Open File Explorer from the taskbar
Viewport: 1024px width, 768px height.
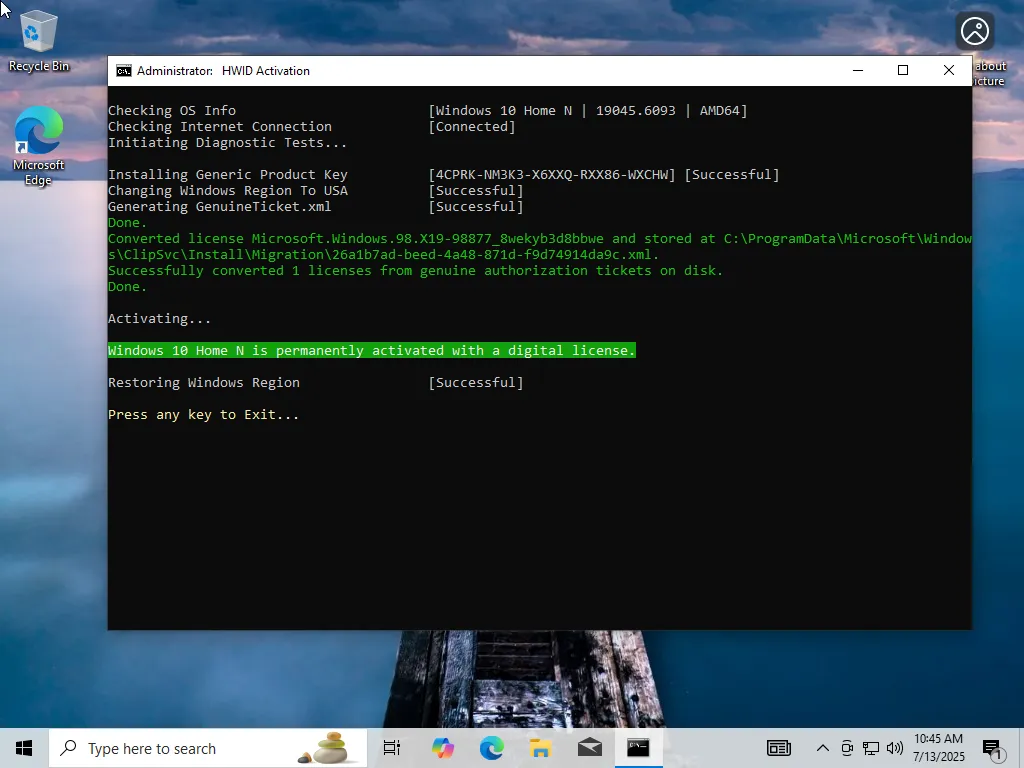(x=541, y=748)
